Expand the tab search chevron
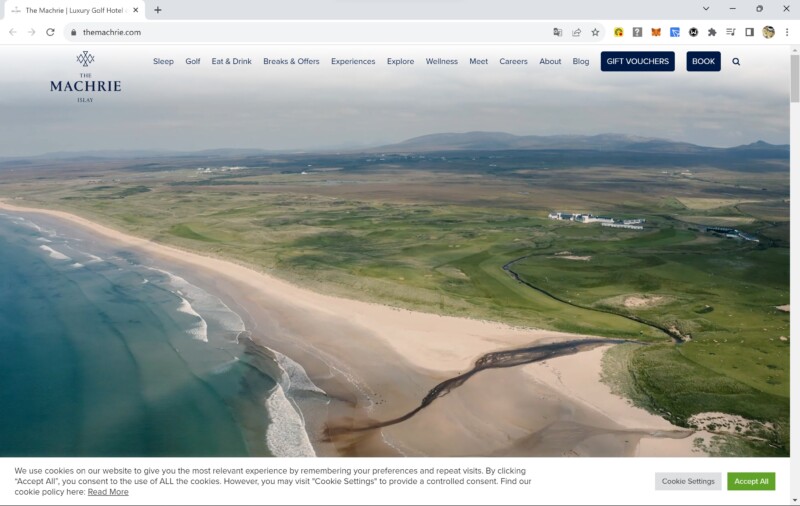800x506 pixels. (x=706, y=9)
